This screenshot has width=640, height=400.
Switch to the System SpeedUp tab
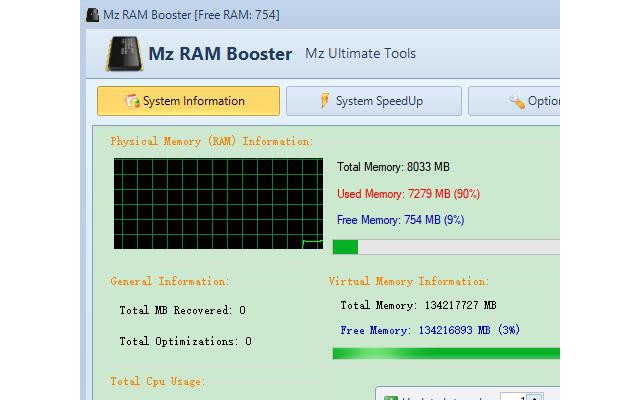[x=374, y=101]
